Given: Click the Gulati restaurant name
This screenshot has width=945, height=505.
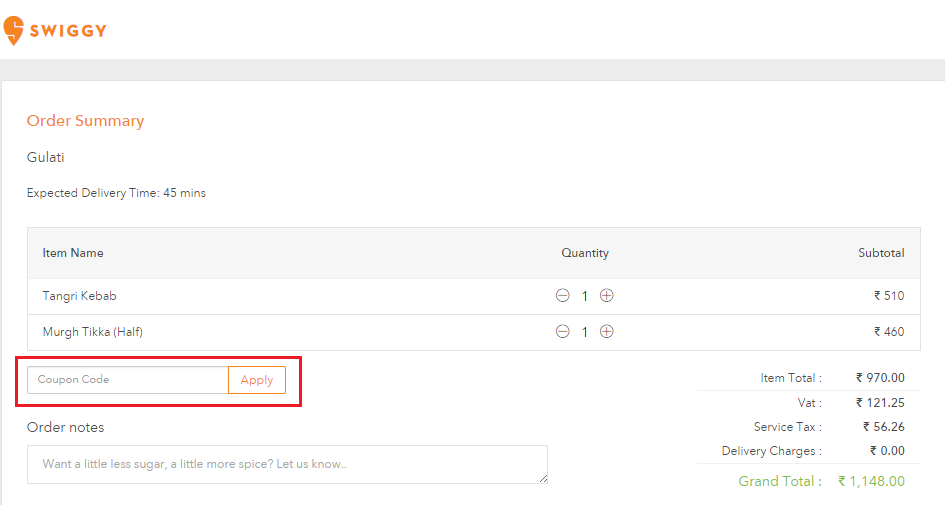Looking at the screenshot, I should click(45, 157).
